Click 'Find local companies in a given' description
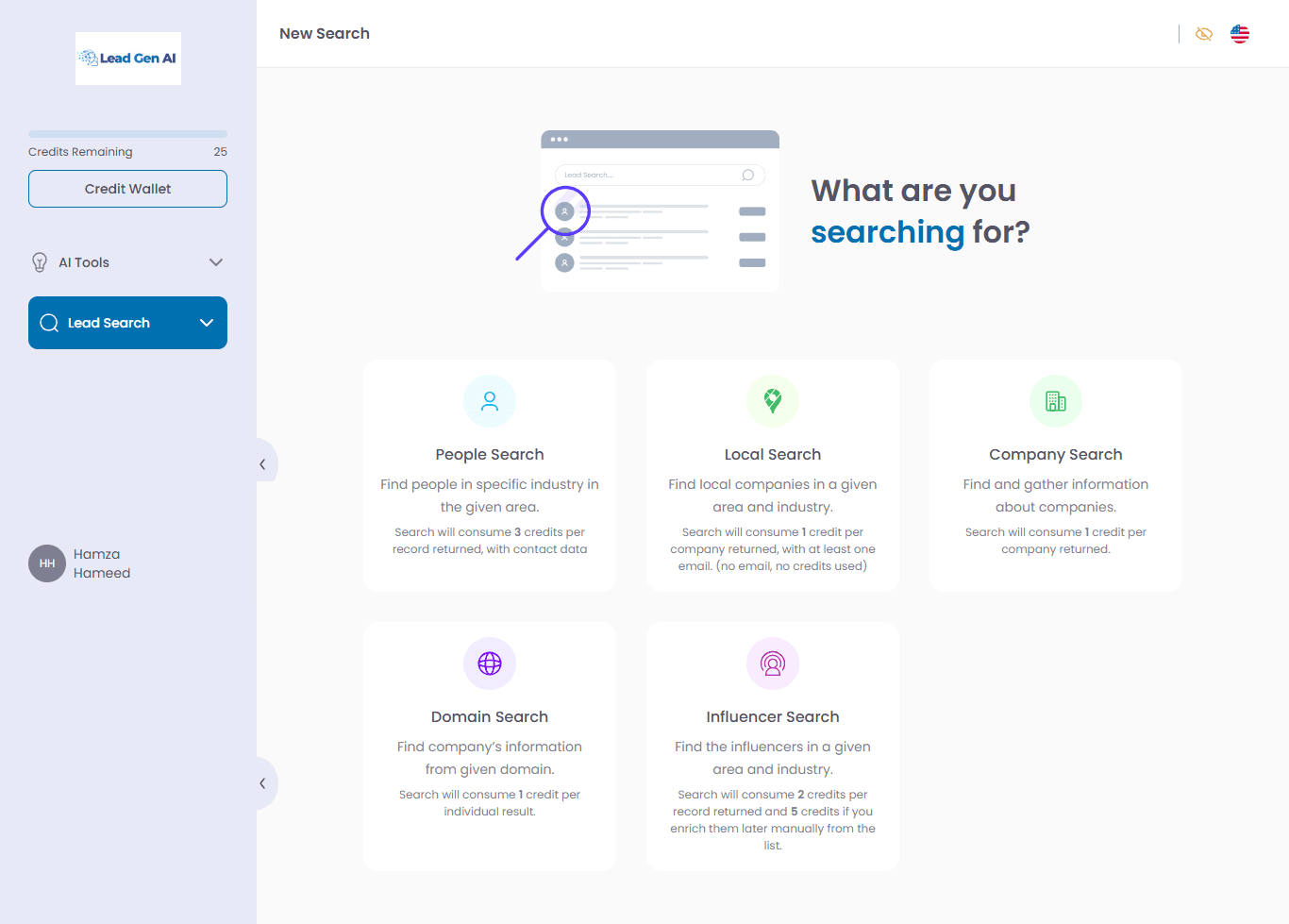The width and height of the screenshot is (1289, 924). pos(773,496)
